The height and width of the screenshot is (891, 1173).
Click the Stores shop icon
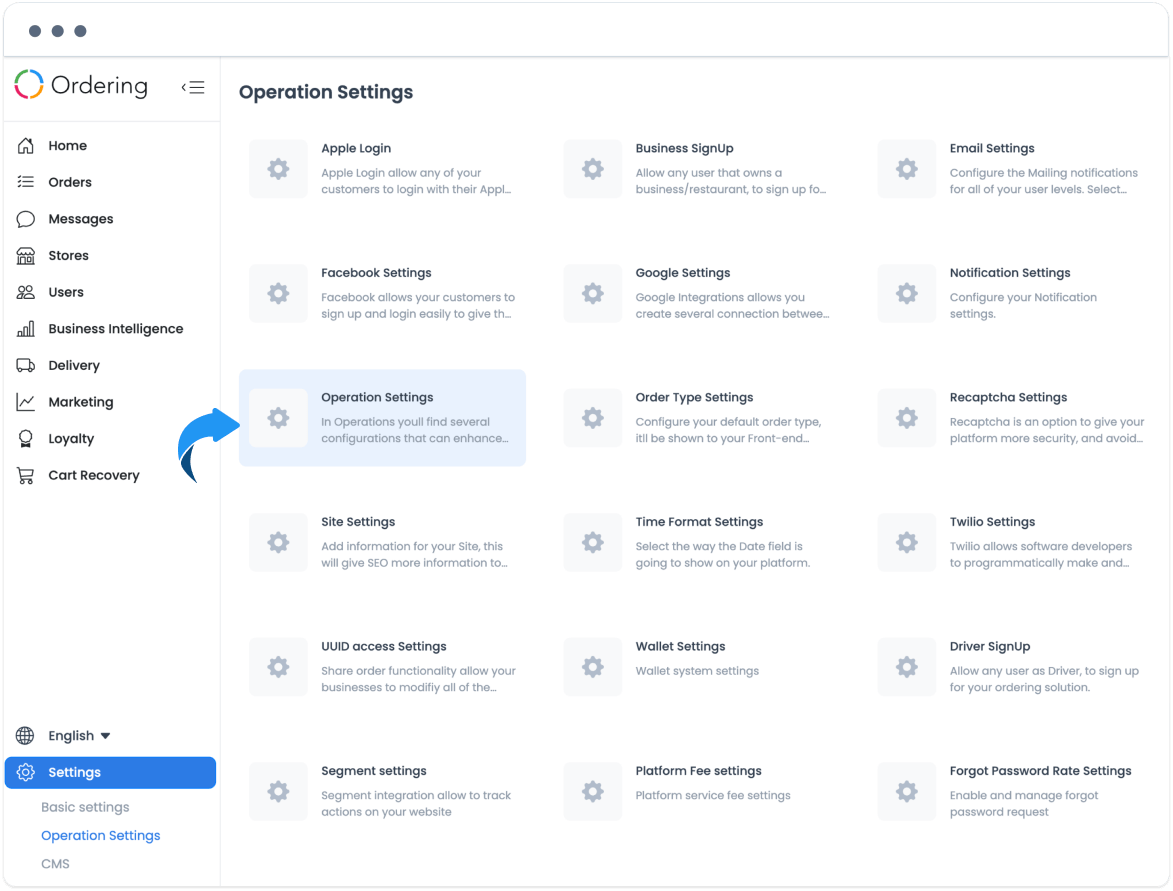click(25, 255)
